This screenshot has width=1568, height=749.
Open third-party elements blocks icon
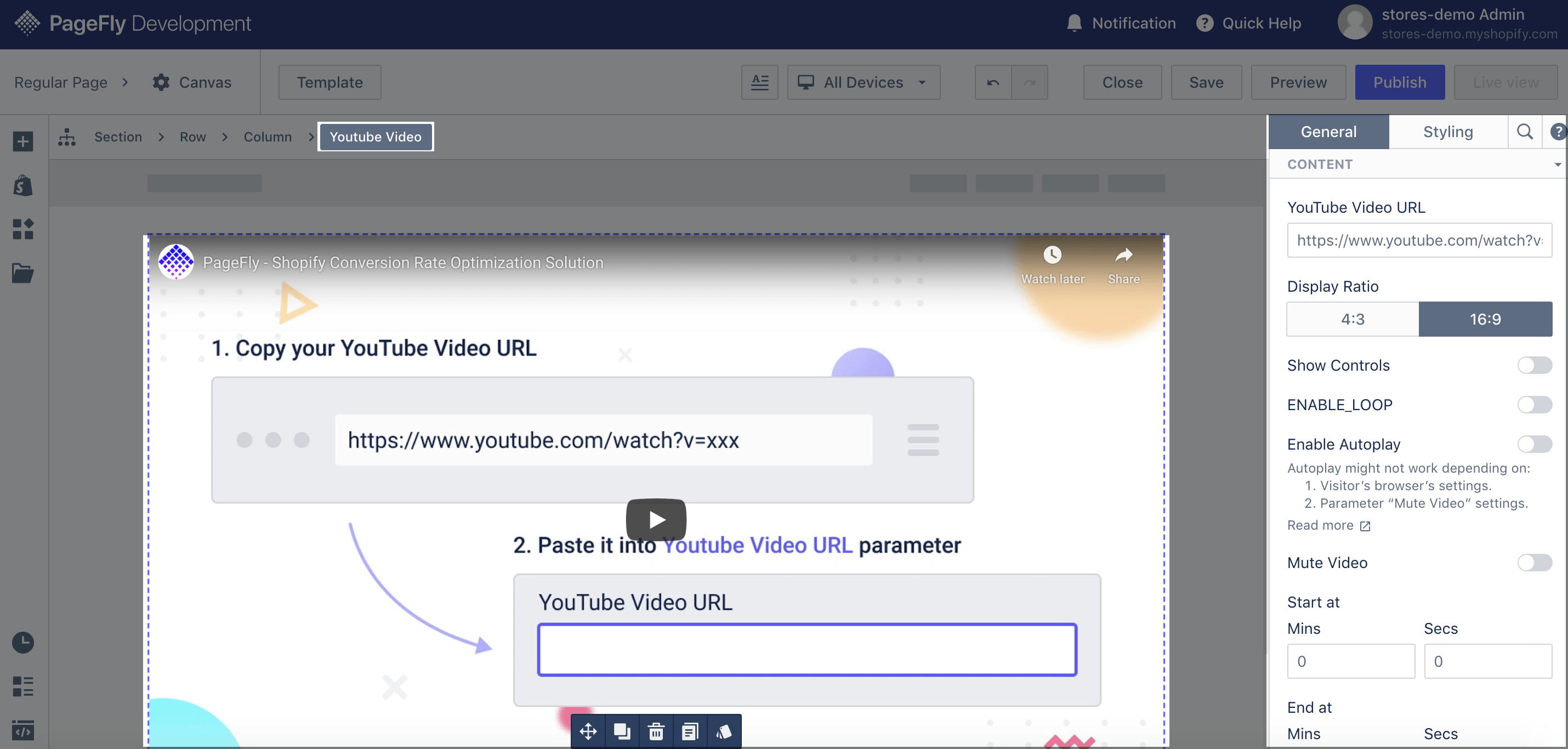23,229
